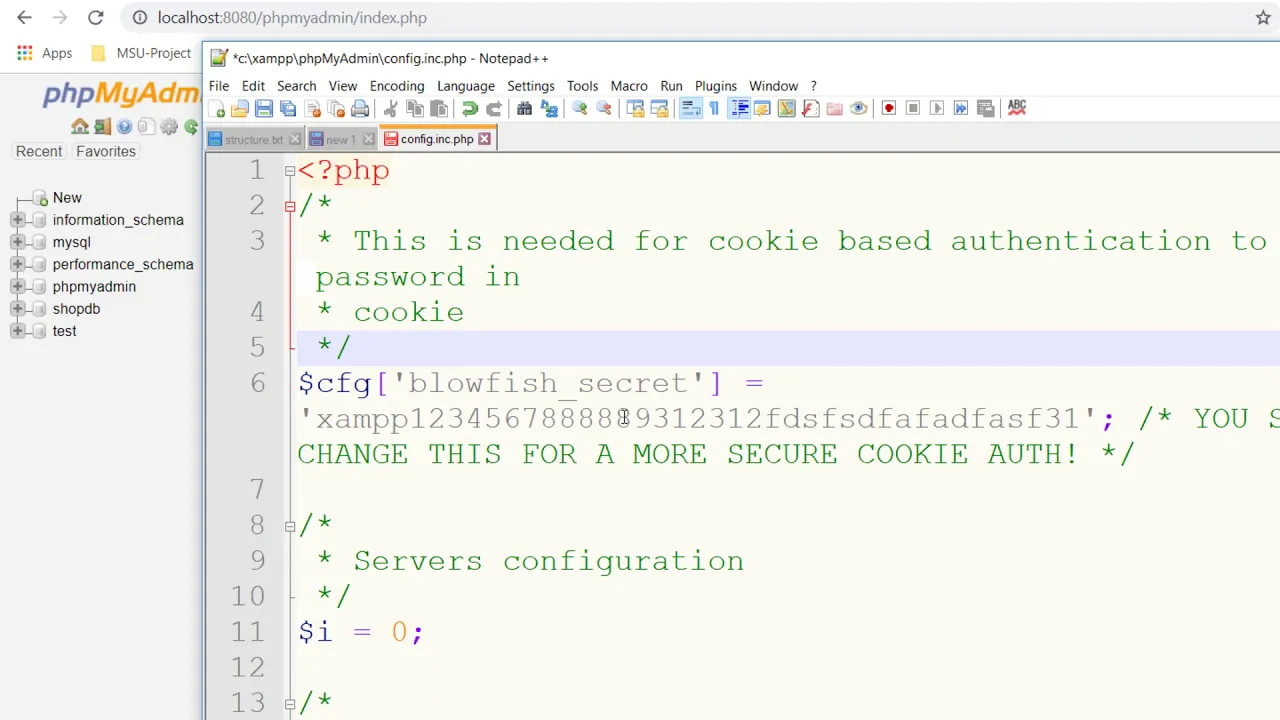Open the Favorites tables button in phpMyAdmin

(106, 151)
